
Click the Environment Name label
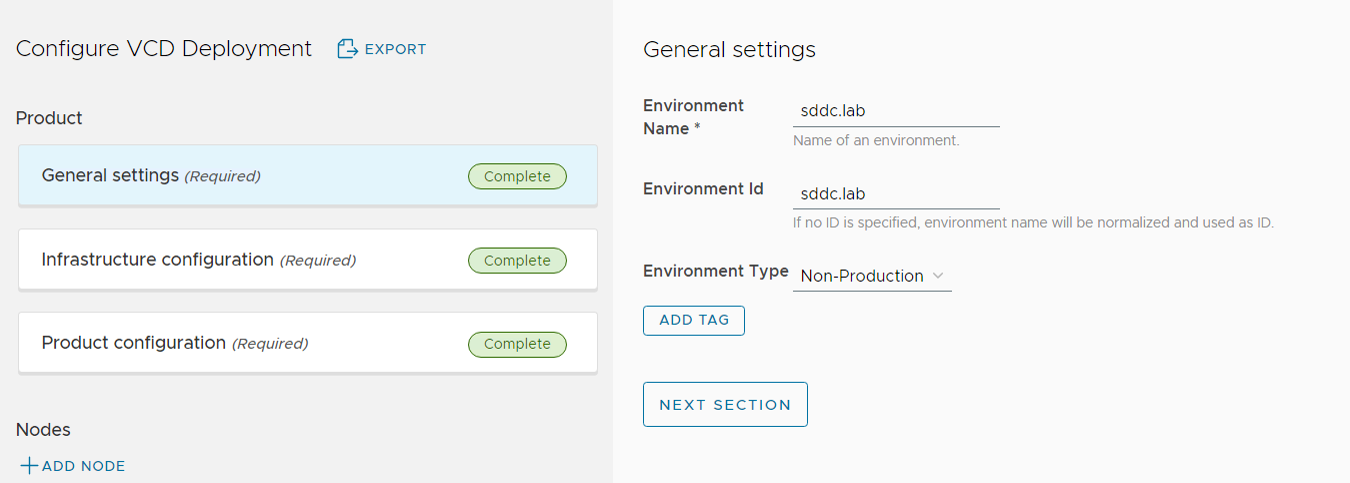693,117
